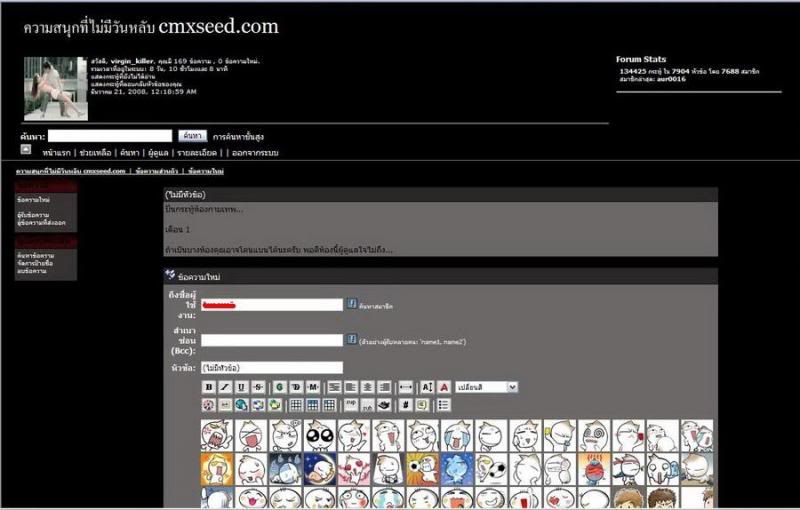Insert Flash object icon
This screenshot has width=800, height=510.
(209, 405)
